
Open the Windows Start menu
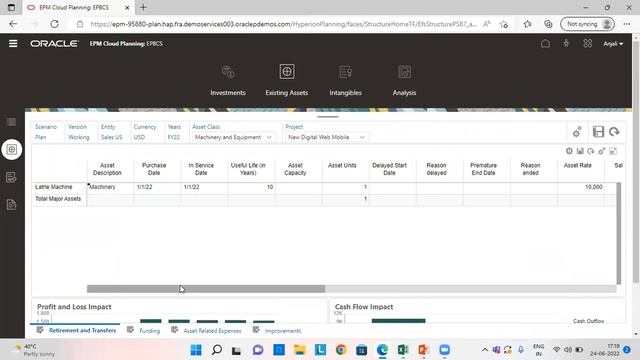click(196, 350)
